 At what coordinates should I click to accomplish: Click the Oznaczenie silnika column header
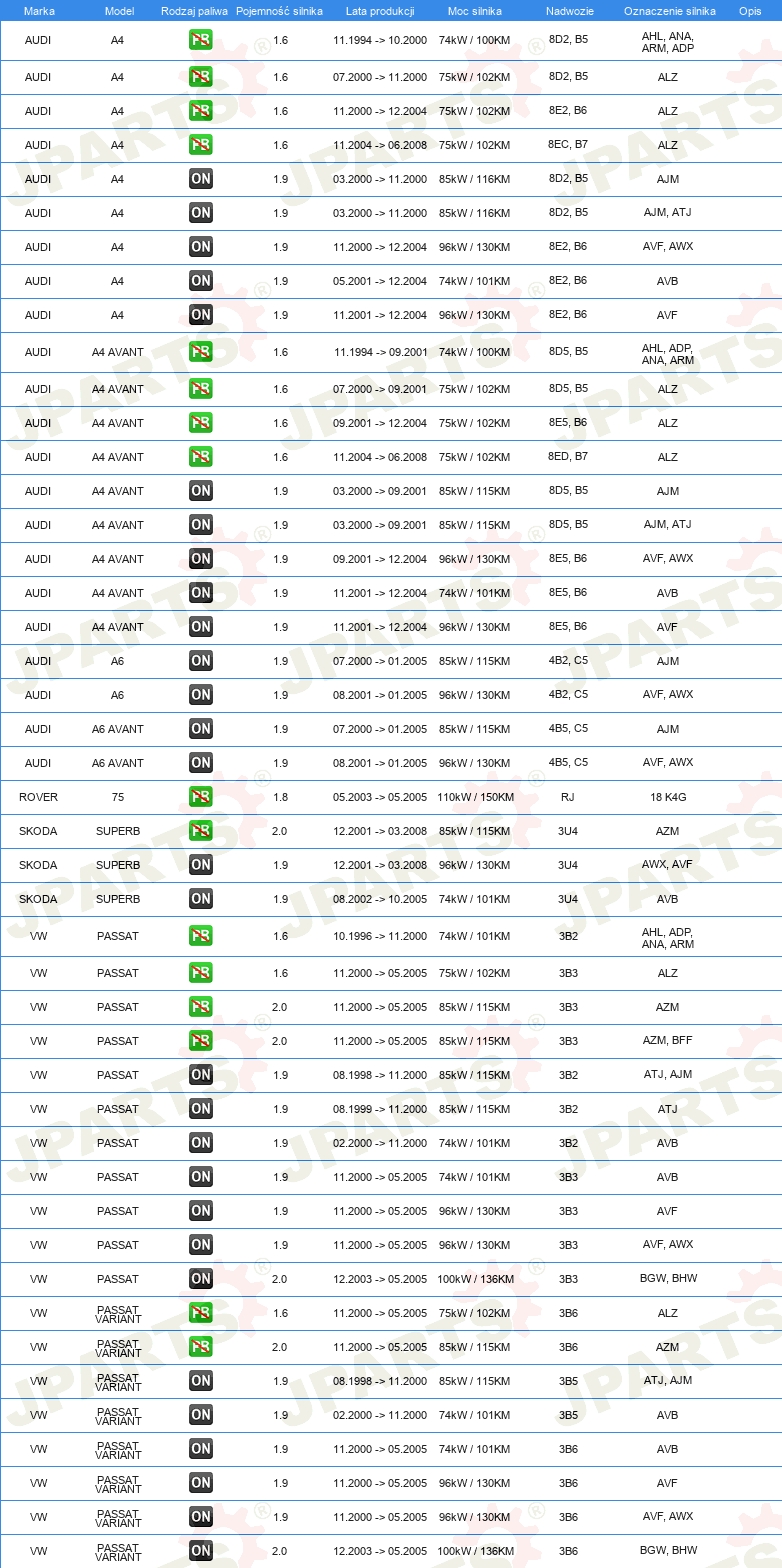(669, 11)
